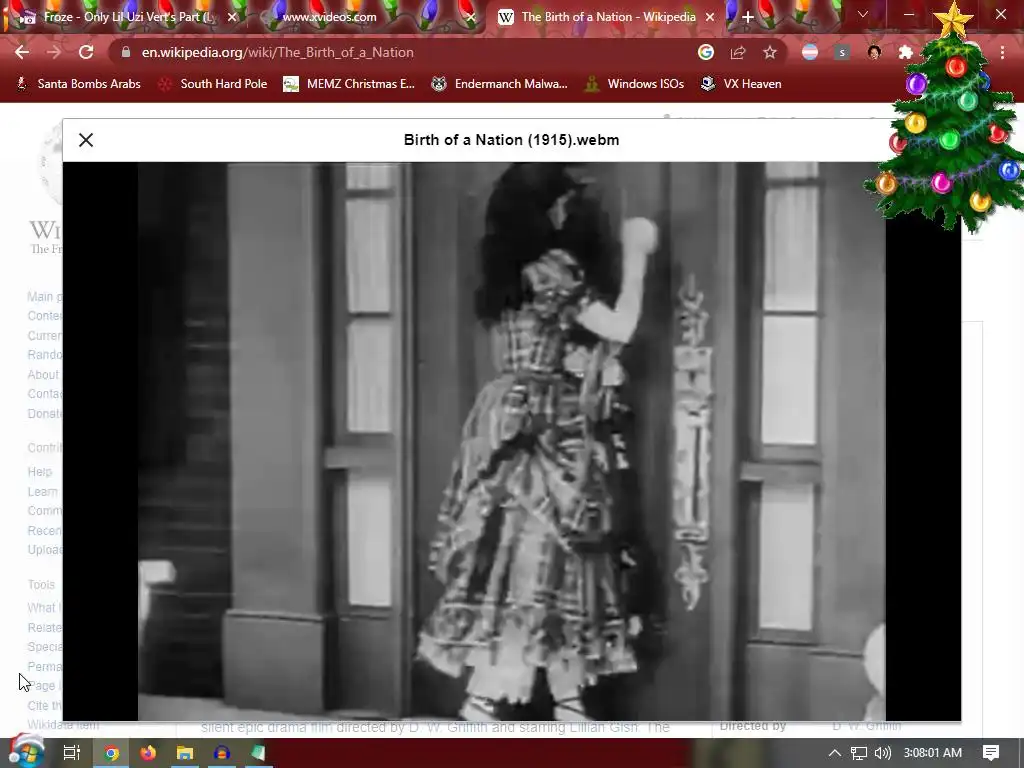Close the Froze Lil Uzi Vert tab
The image size is (1024, 768).
(x=232, y=17)
